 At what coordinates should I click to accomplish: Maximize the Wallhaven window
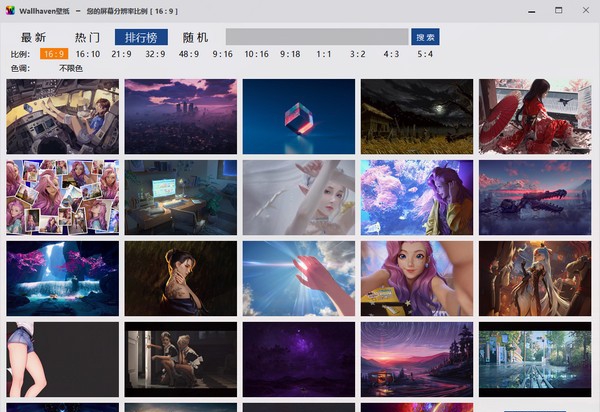point(559,10)
